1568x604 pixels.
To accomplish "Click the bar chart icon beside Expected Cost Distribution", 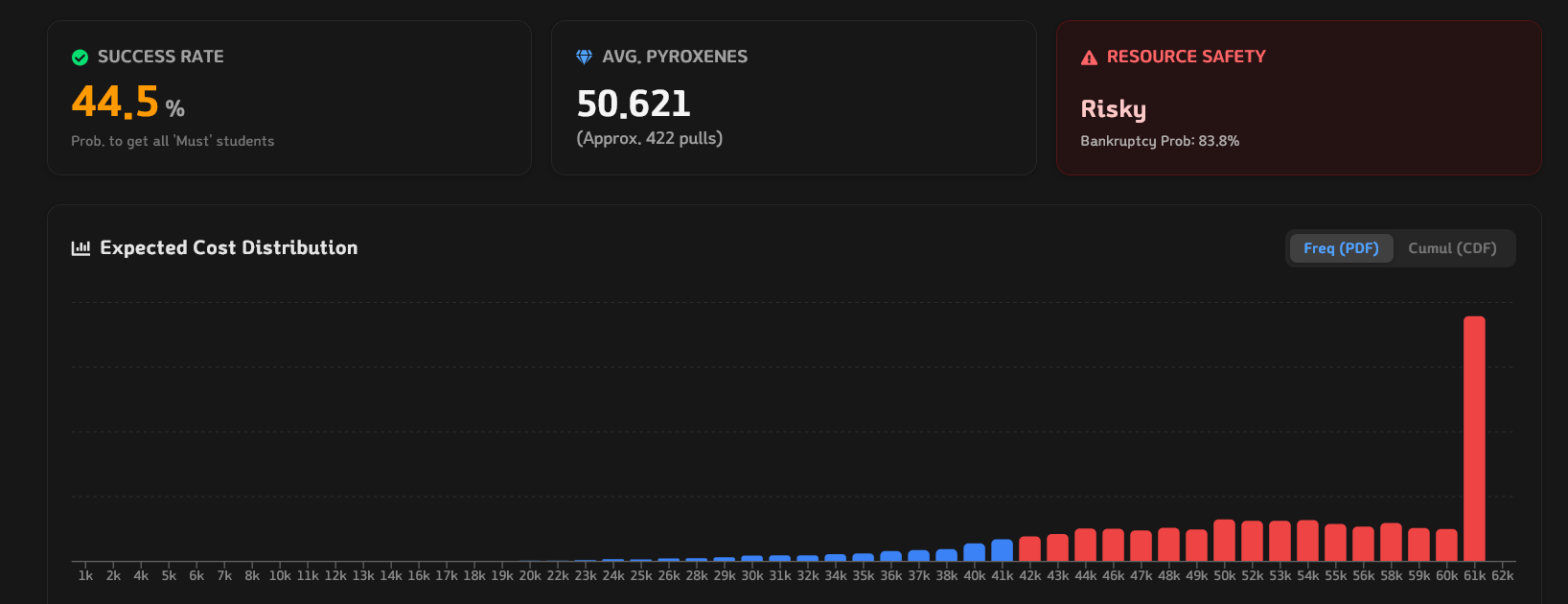I will click(x=81, y=248).
